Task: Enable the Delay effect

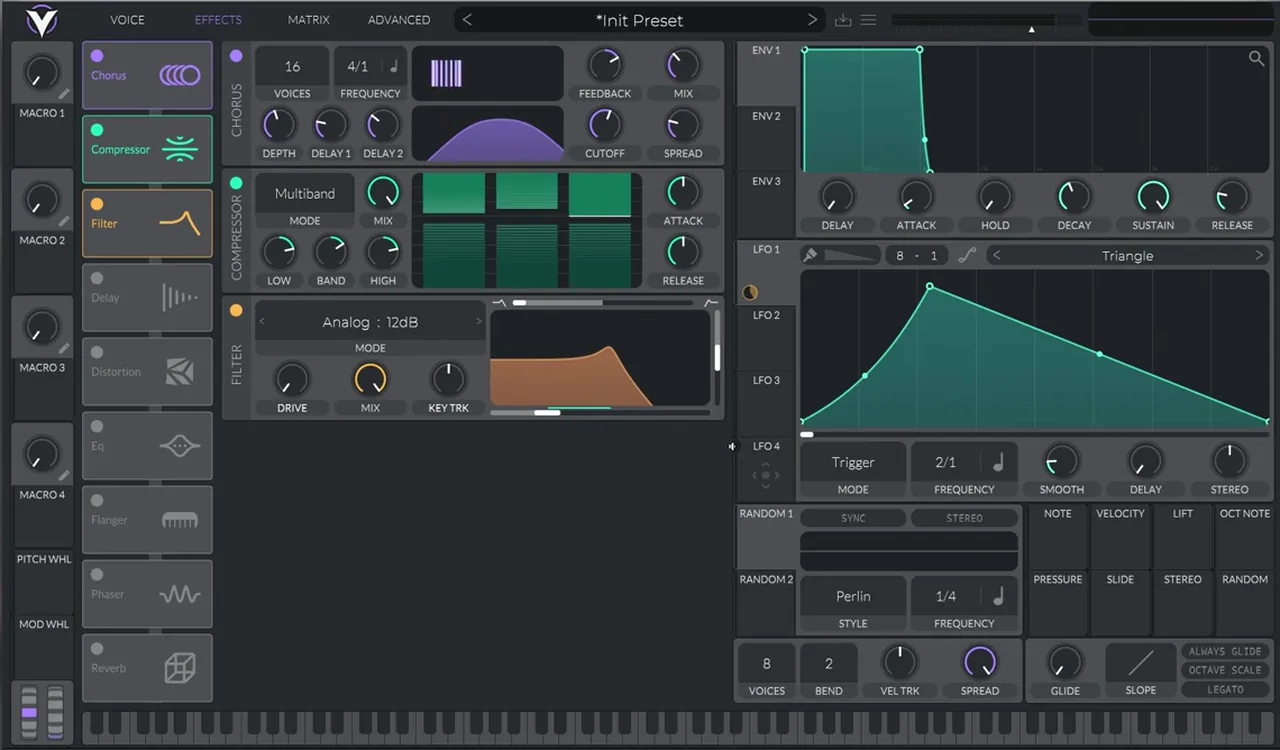Action: pyautogui.click(x=97, y=279)
